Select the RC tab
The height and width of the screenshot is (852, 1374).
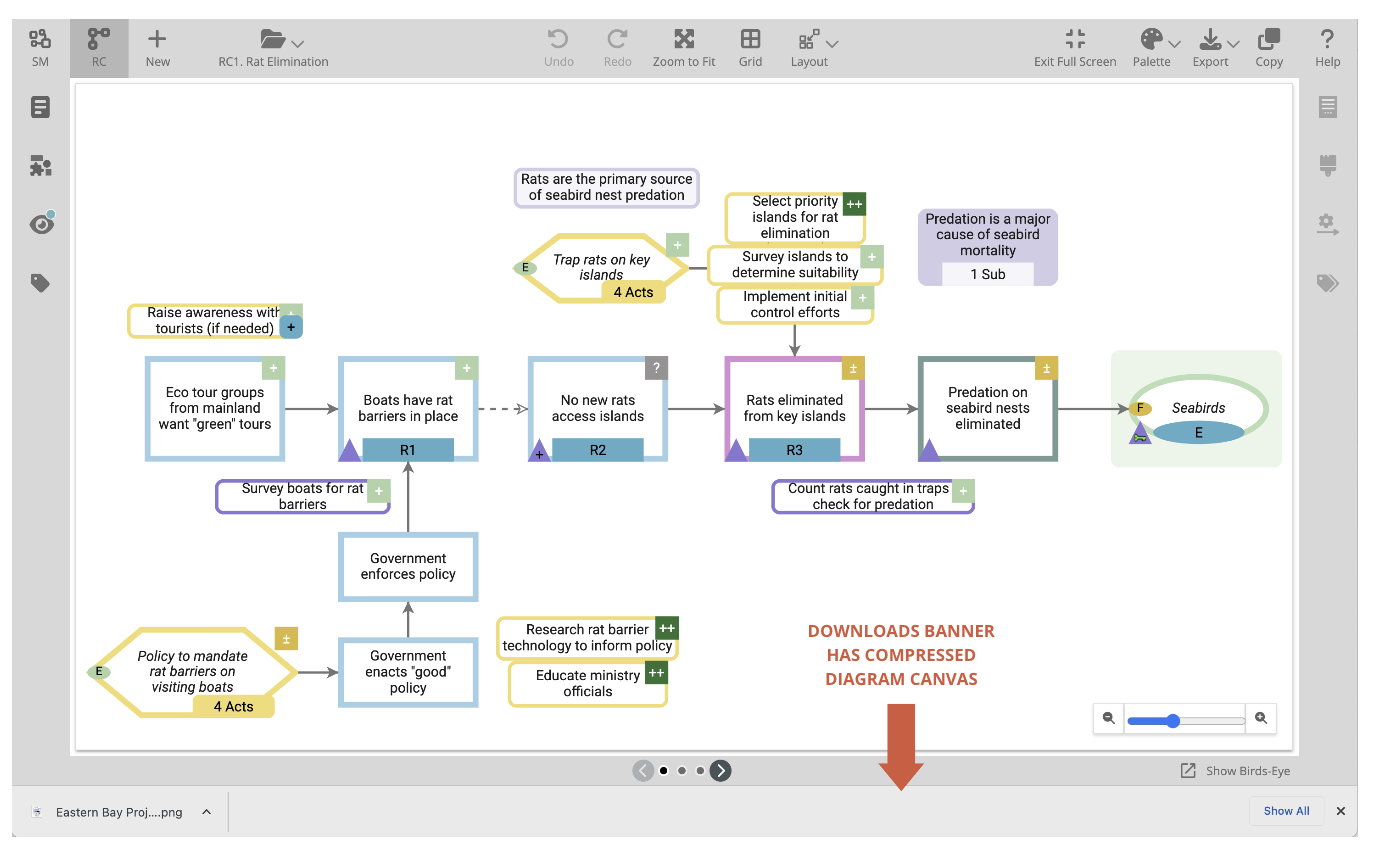(99, 48)
